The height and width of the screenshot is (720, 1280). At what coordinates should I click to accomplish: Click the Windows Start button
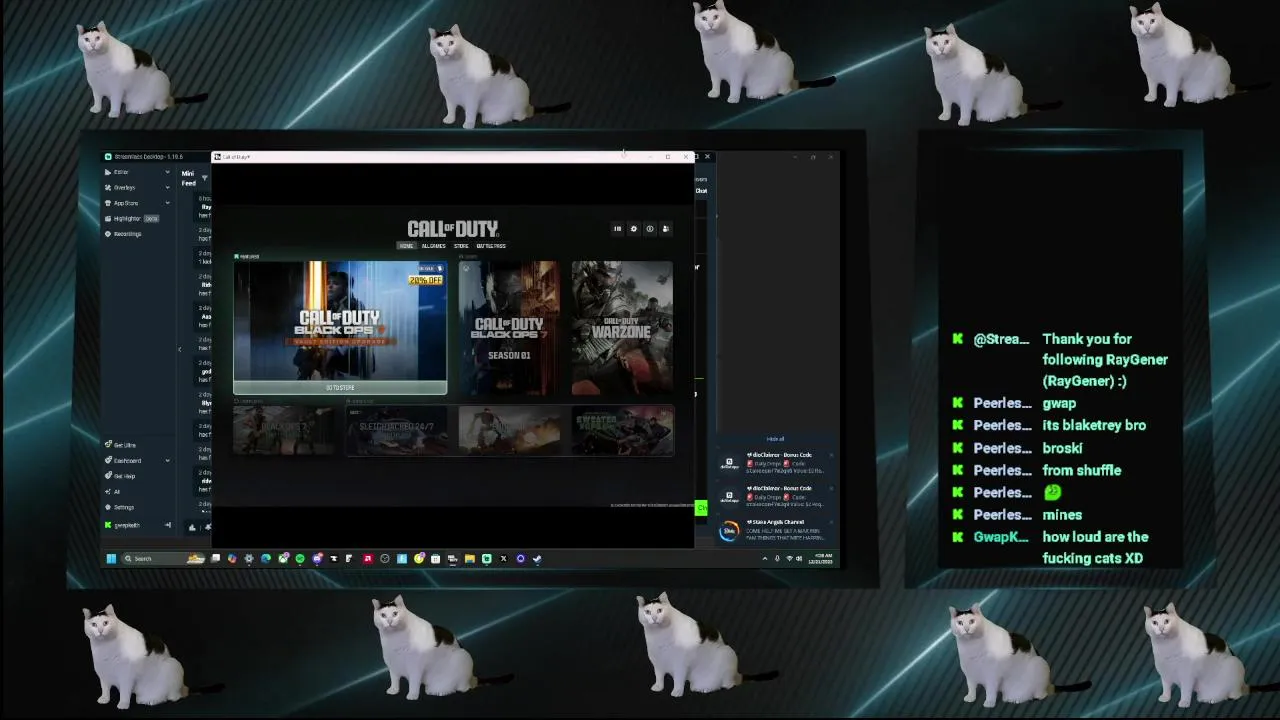(111, 559)
